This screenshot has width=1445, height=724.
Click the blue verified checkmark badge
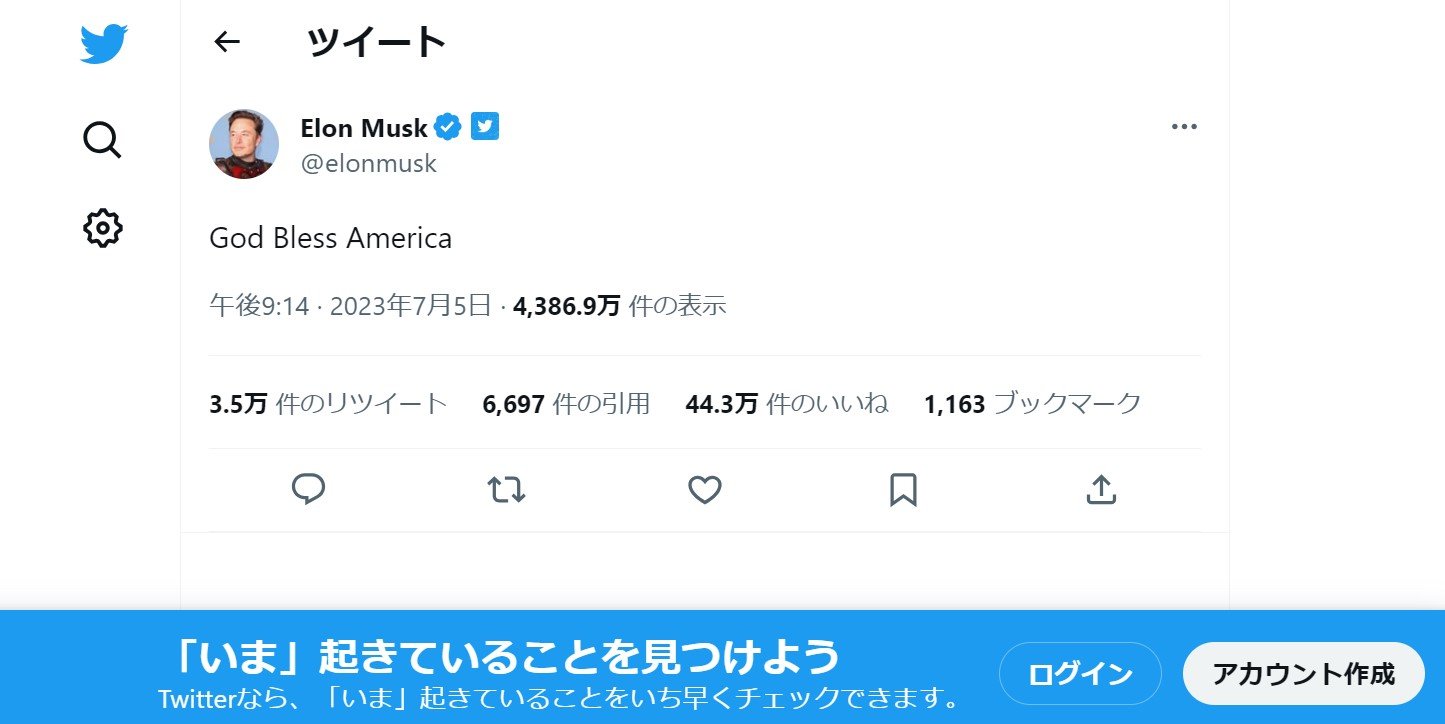(x=447, y=127)
